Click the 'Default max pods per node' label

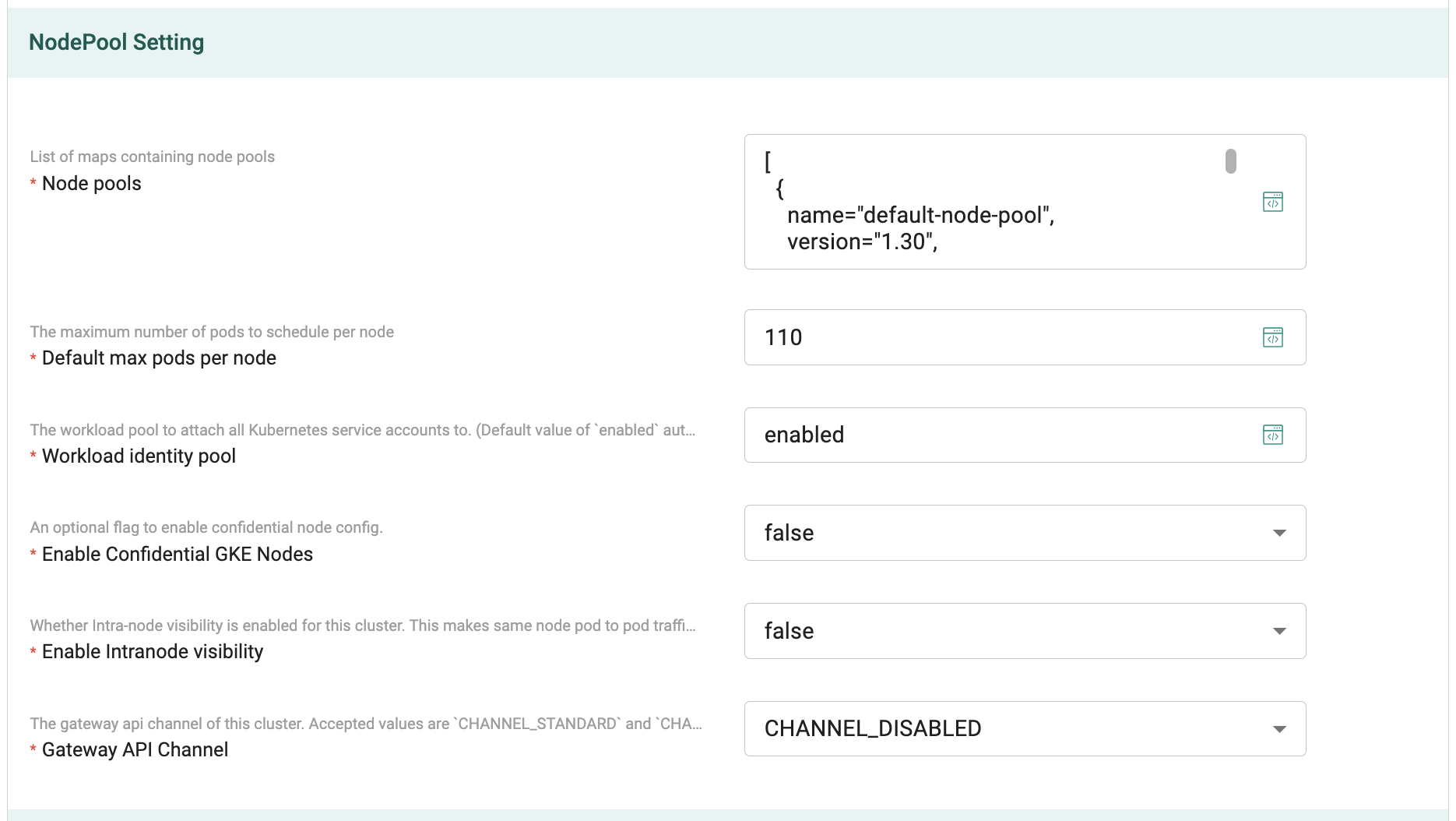pyautogui.click(x=159, y=358)
